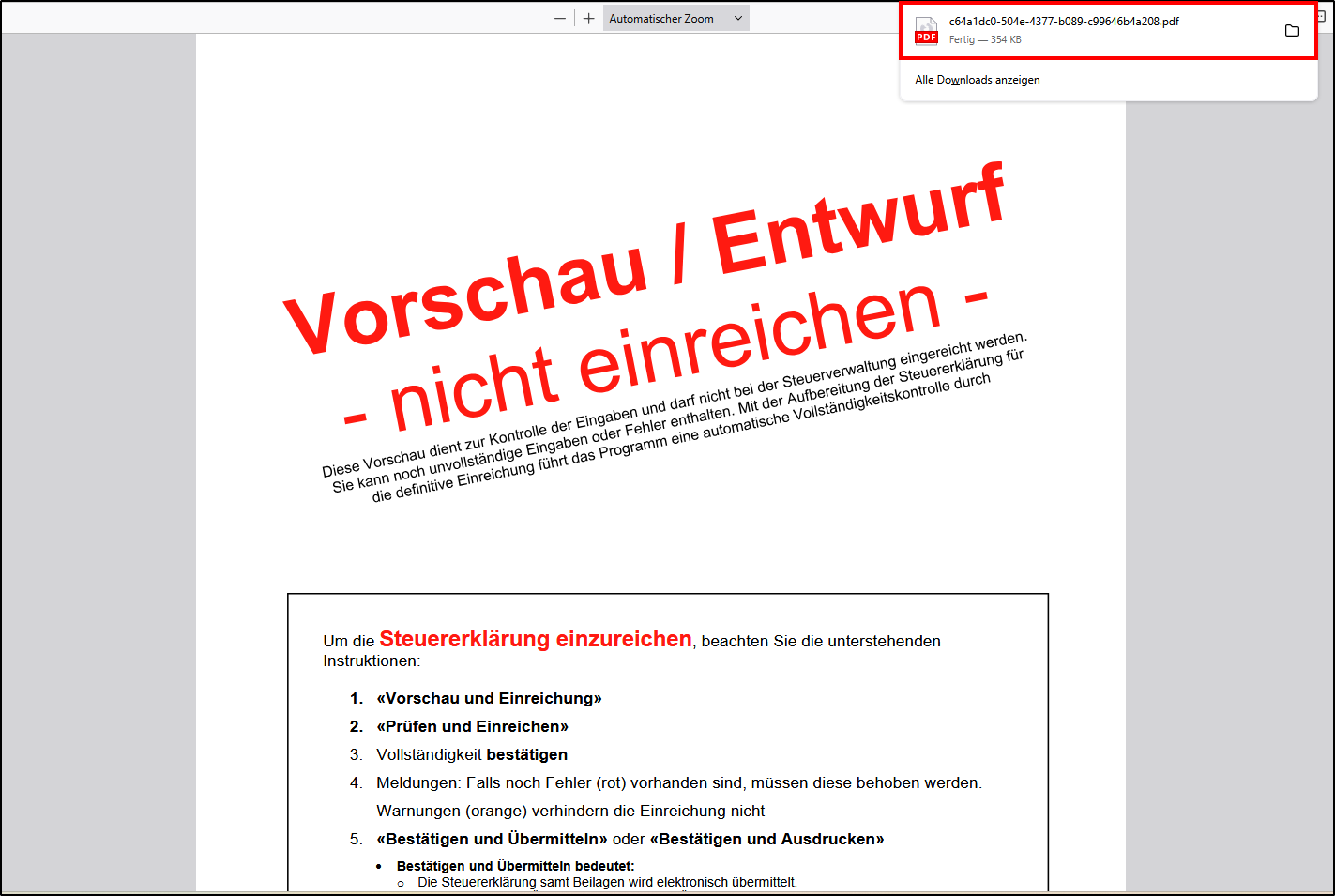Zoom in with the plus button
The width and height of the screenshot is (1335, 896).
(x=589, y=19)
